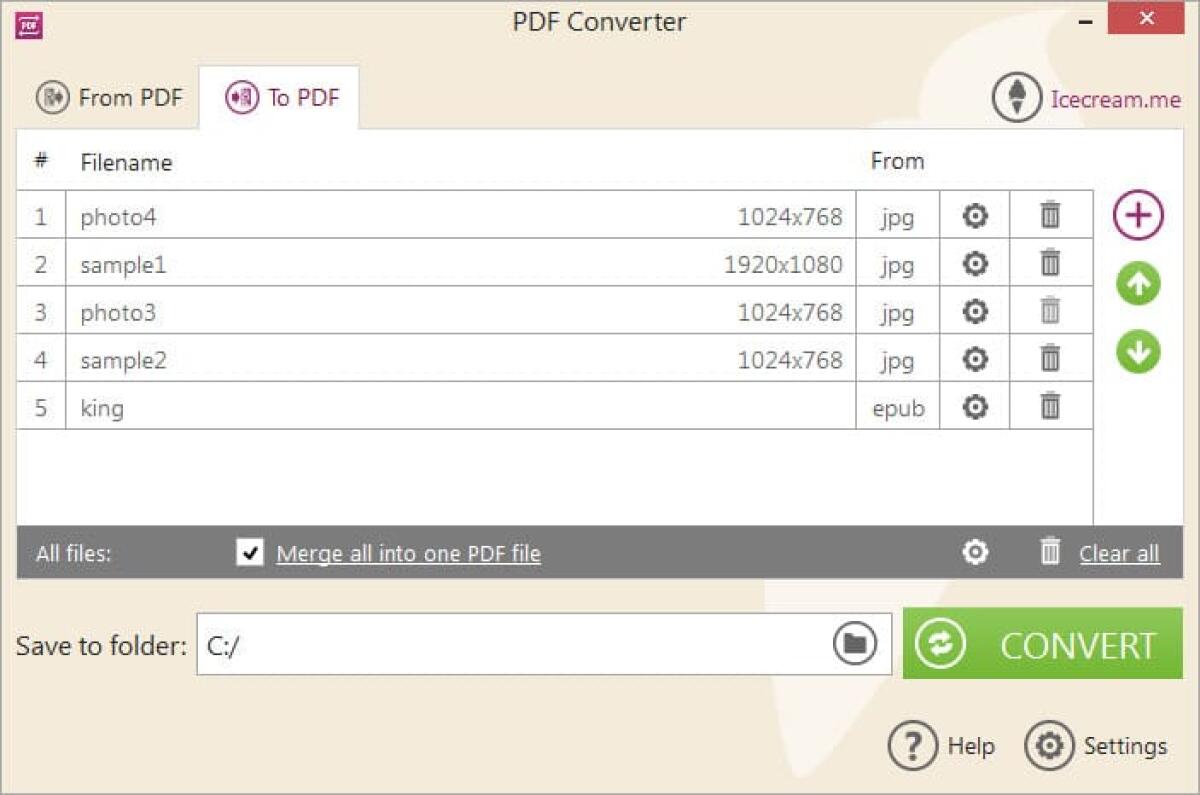Viewport: 1200px width, 795px height.
Task: Select the To PDF tab
Action: (281, 97)
